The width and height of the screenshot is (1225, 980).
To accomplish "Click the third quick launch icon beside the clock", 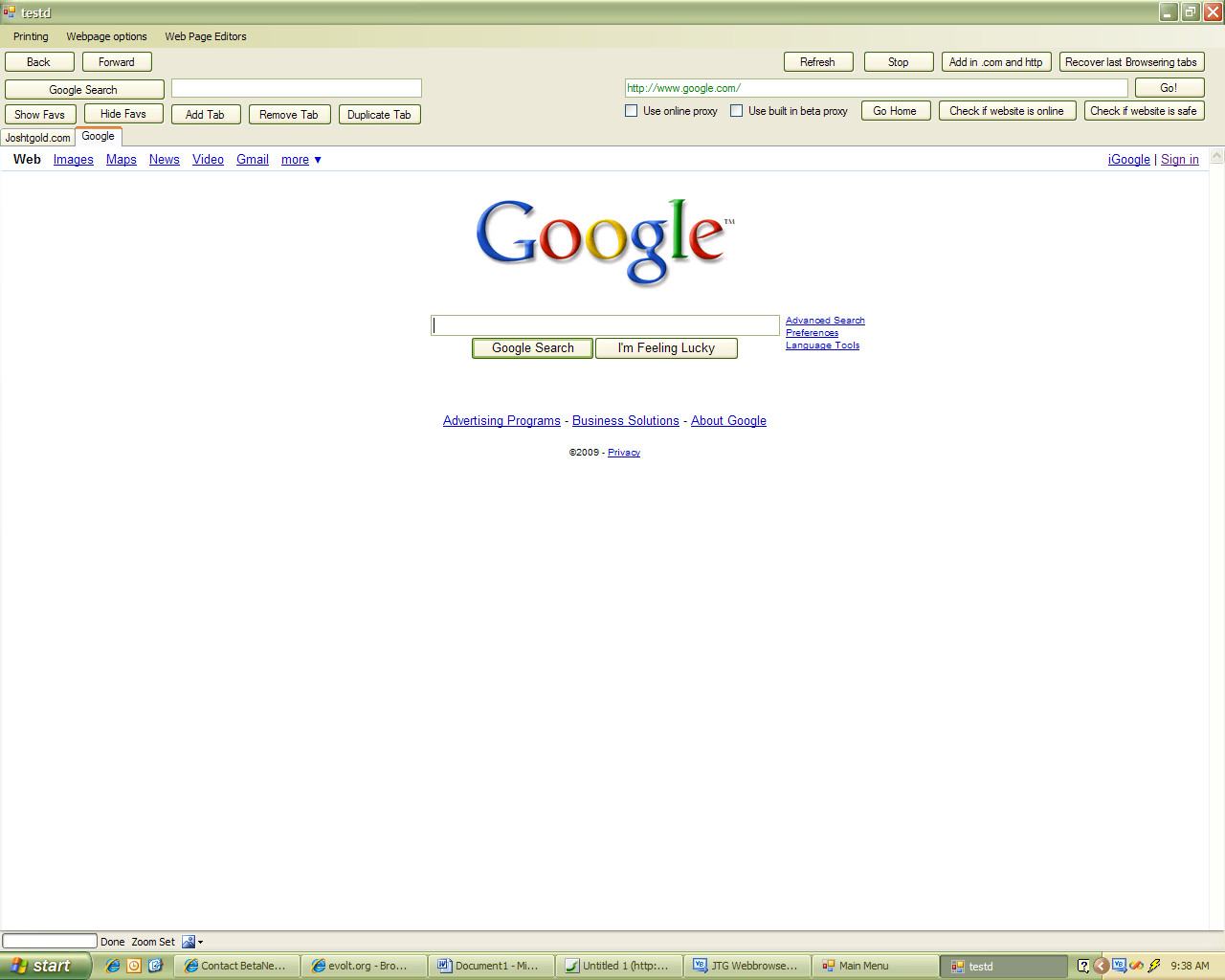I will (155, 966).
